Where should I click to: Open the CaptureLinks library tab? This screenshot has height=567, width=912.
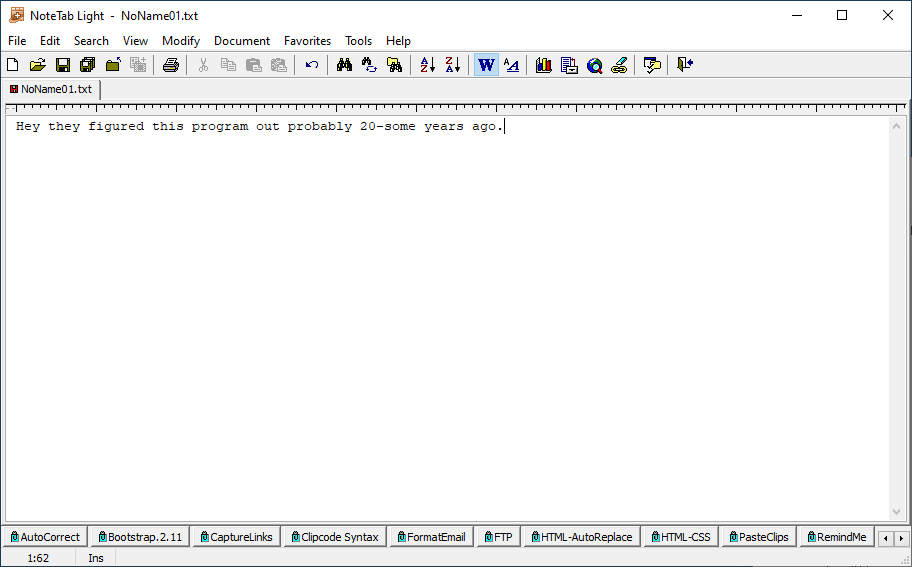[x=237, y=537]
